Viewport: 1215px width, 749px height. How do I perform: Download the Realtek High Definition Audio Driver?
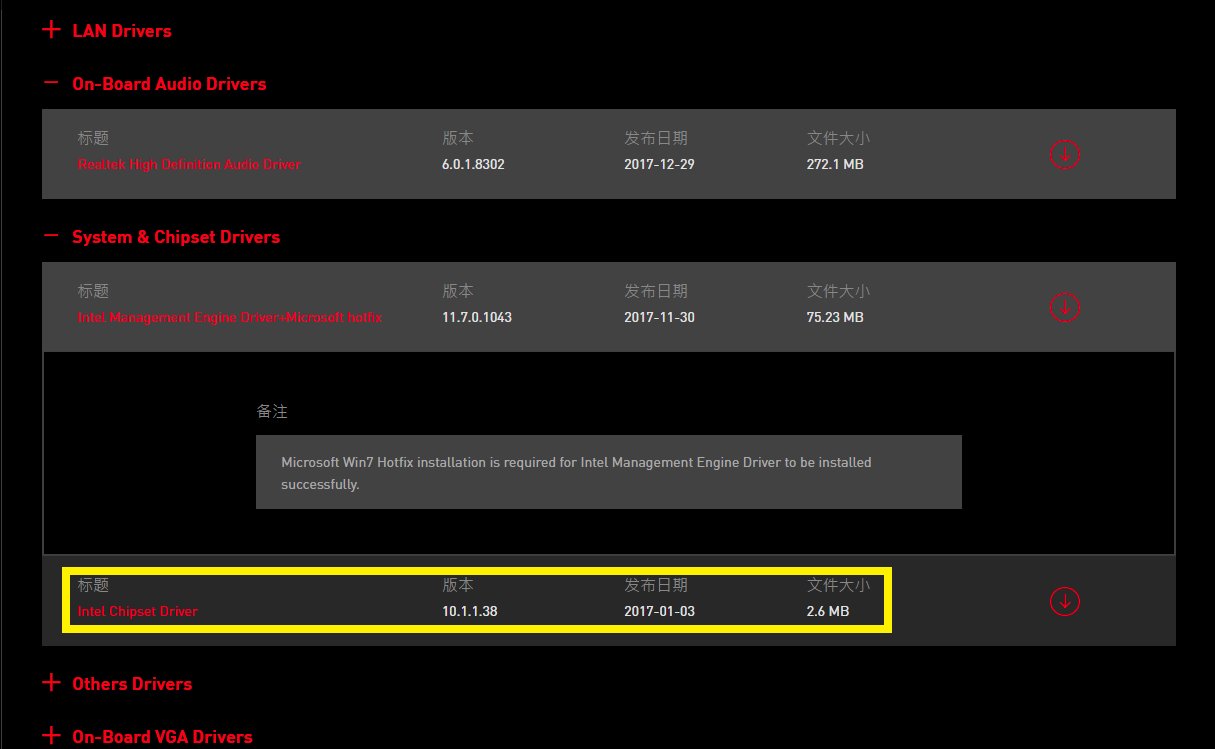pyautogui.click(x=1065, y=154)
